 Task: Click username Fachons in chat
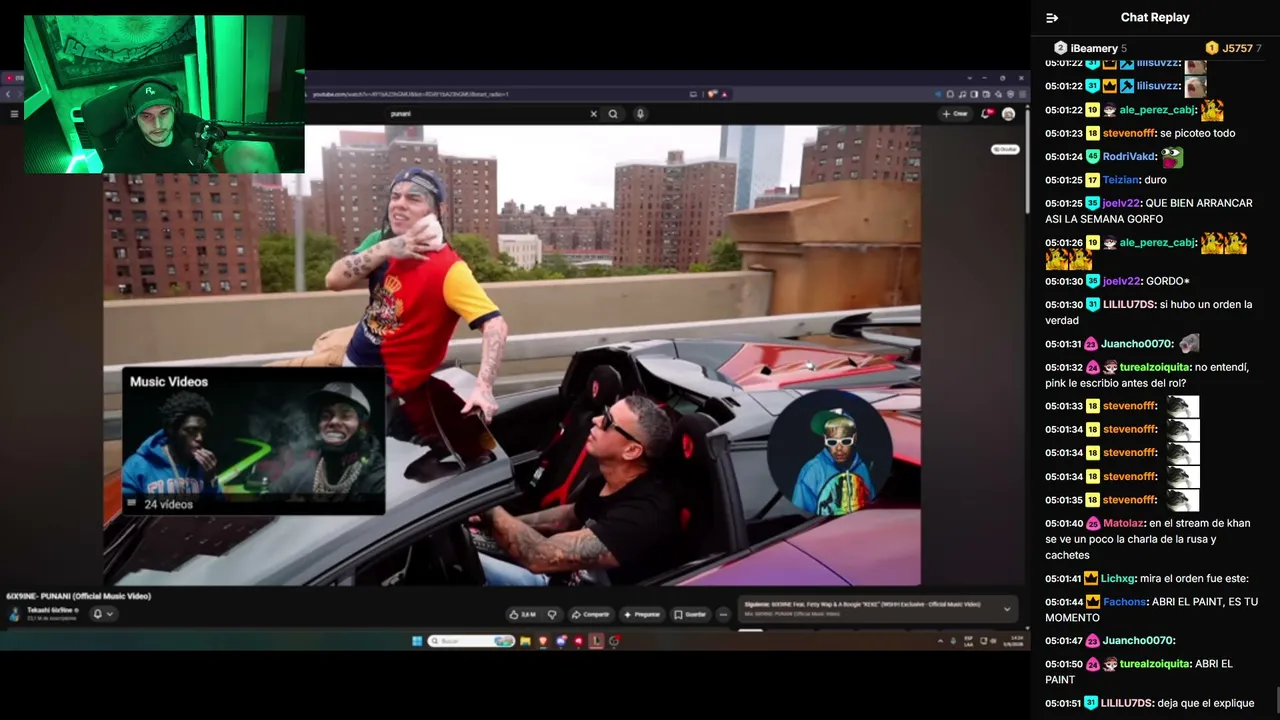[1124, 602]
